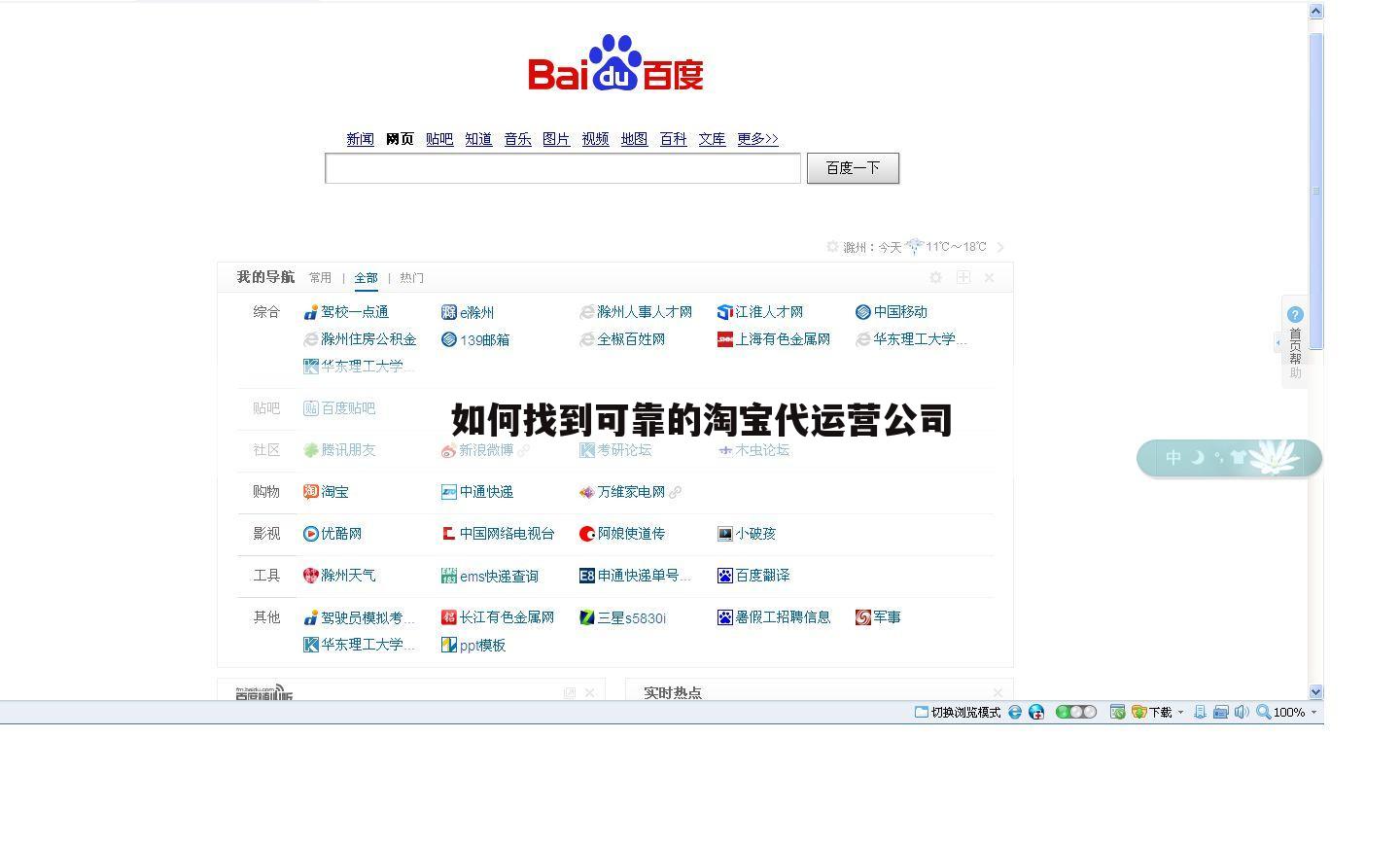Click the scrollbar up arrow
Image resolution: width=1400 pixels, height=843 pixels.
pyautogui.click(x=1315, y=12)
